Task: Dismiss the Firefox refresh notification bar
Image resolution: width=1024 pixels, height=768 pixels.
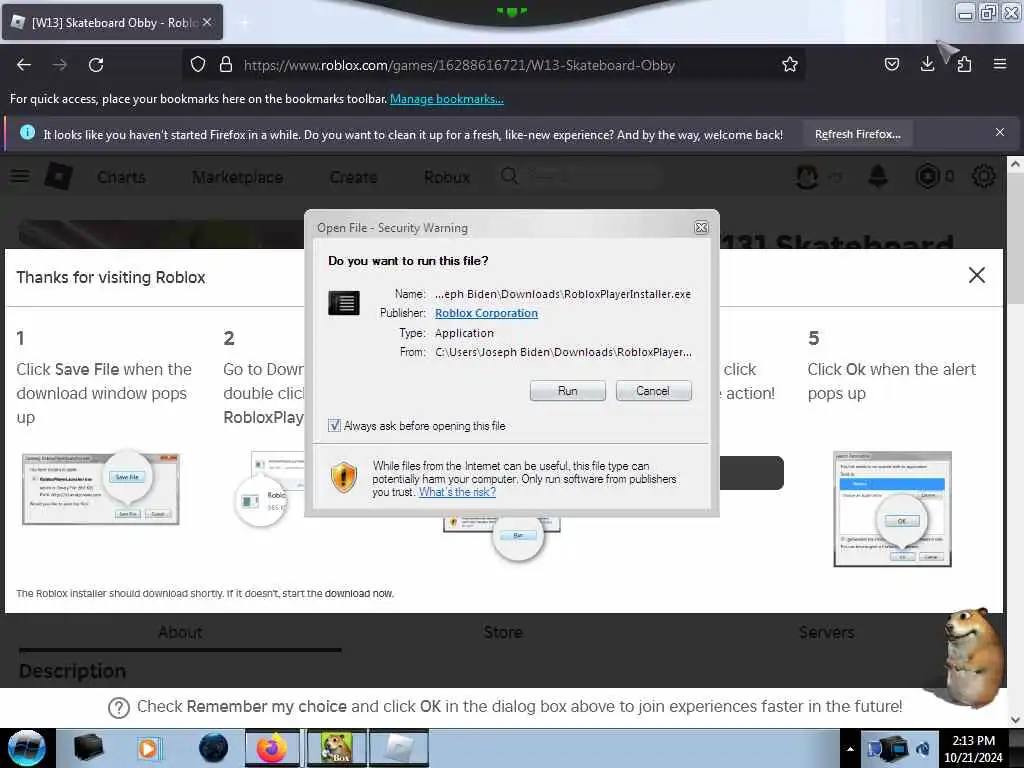Action: point(999,133)
